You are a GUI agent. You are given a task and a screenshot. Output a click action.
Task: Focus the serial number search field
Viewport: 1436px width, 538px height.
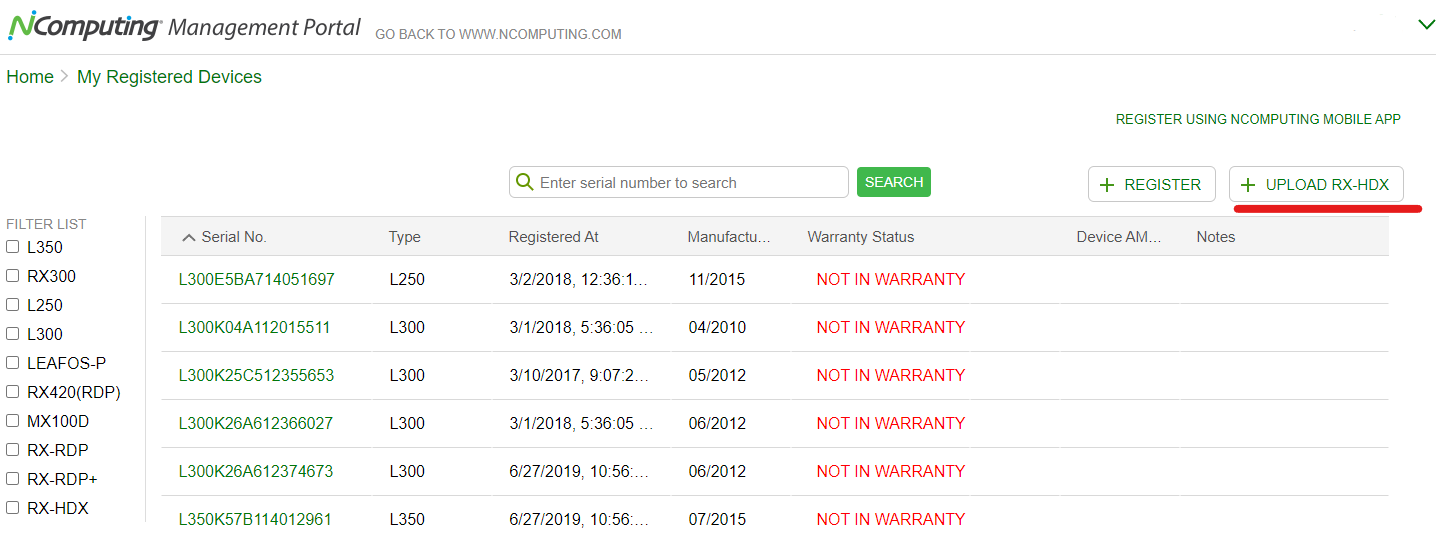tap(679, 182)
